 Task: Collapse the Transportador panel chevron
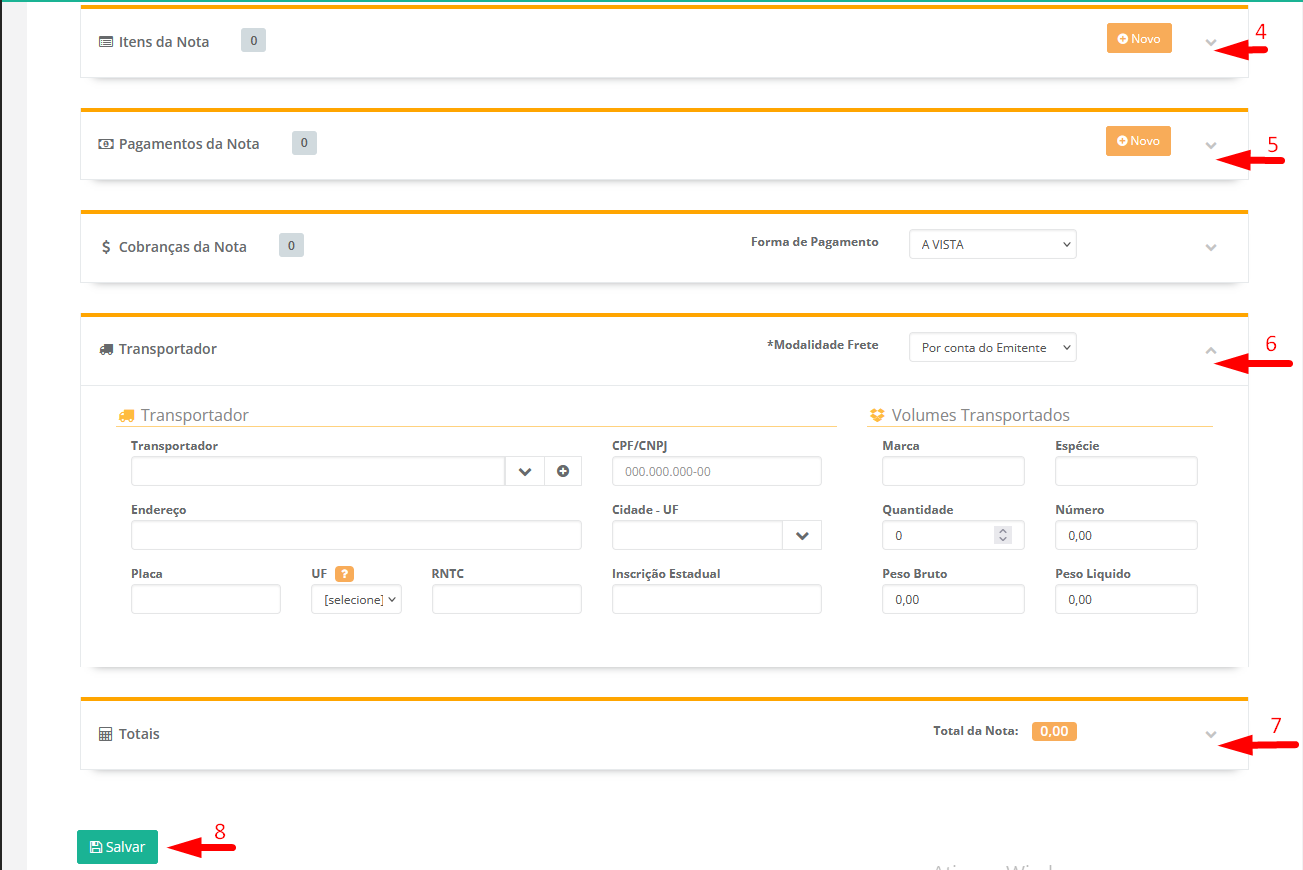tap(1211, 350)
